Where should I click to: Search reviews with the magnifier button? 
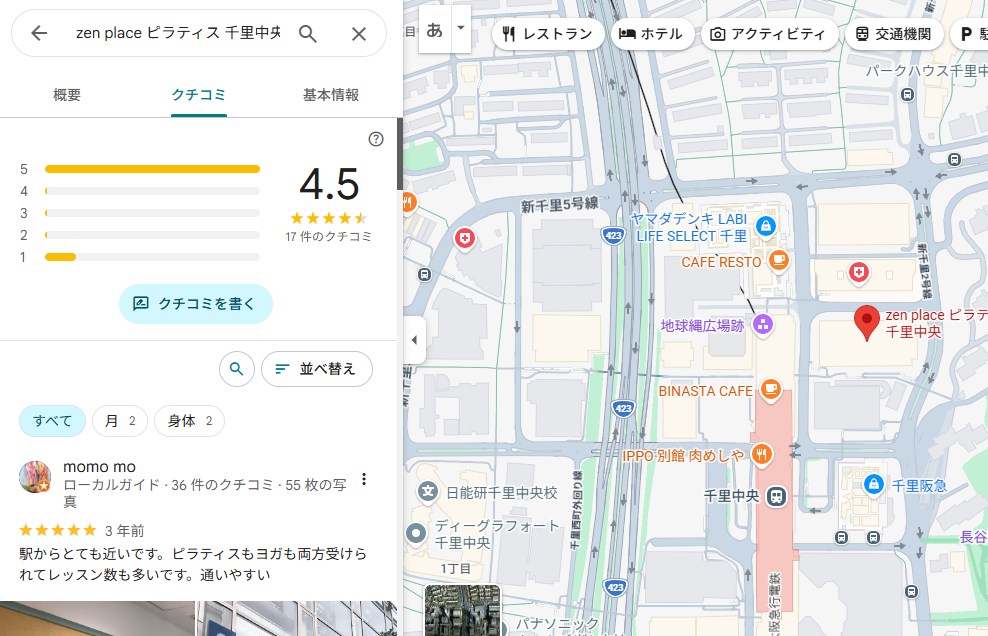pos(236,369)
